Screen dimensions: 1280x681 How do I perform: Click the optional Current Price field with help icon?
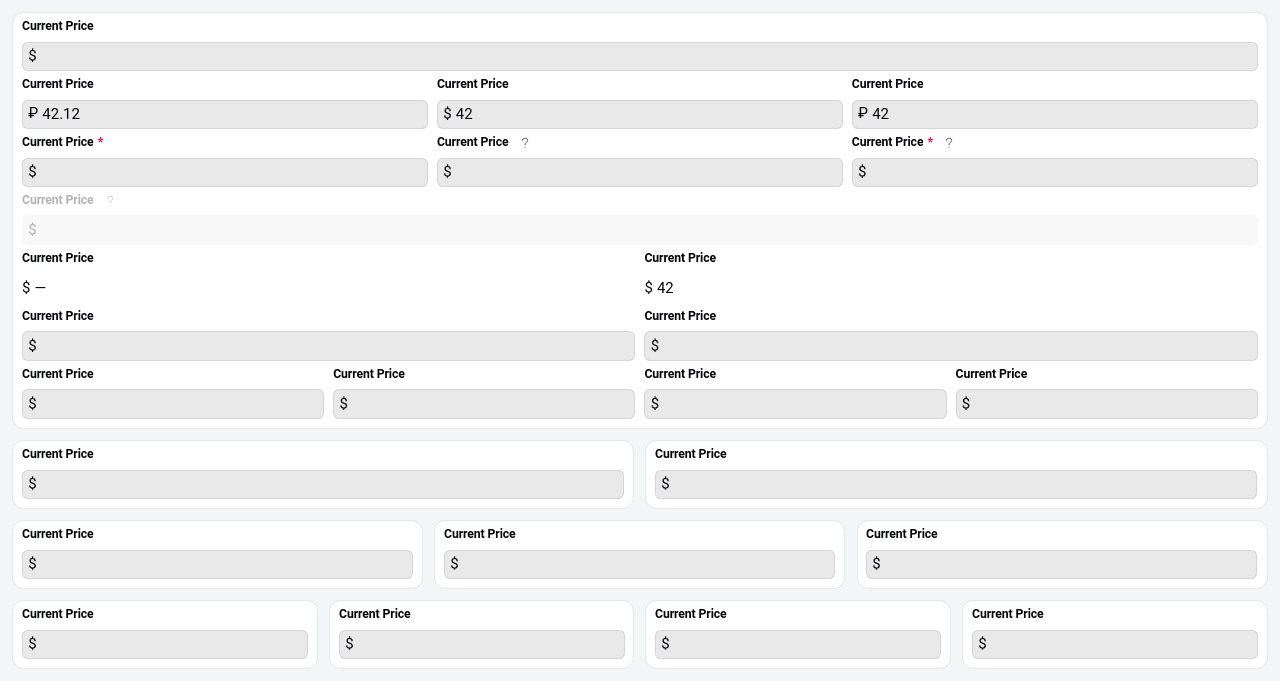(x=640, y=172)
